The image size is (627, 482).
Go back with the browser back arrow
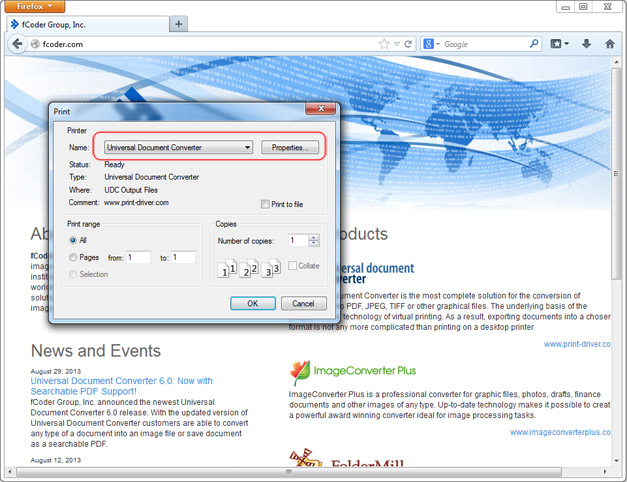(17, 44)
